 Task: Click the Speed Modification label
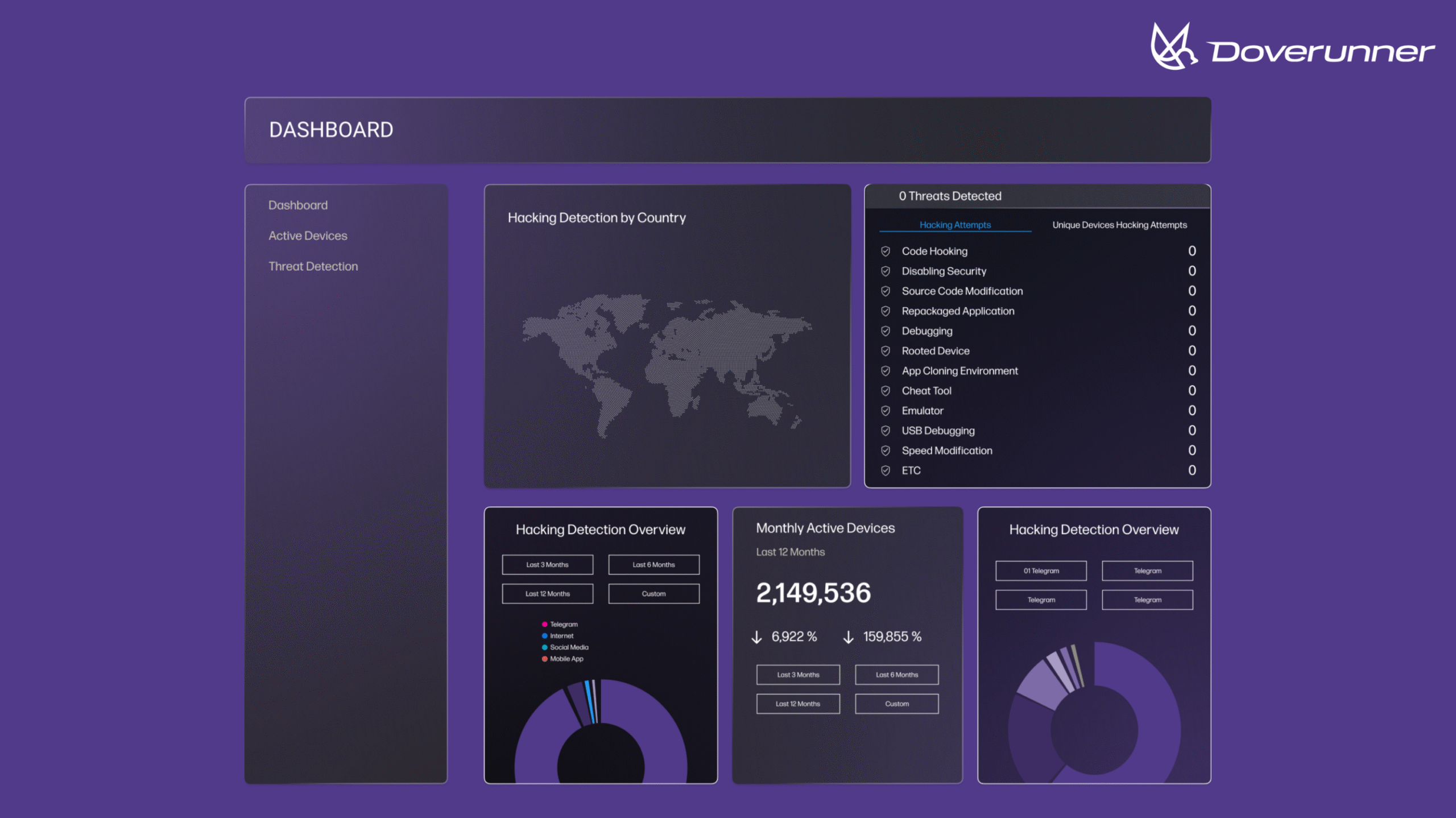click(x=947, y=450)
